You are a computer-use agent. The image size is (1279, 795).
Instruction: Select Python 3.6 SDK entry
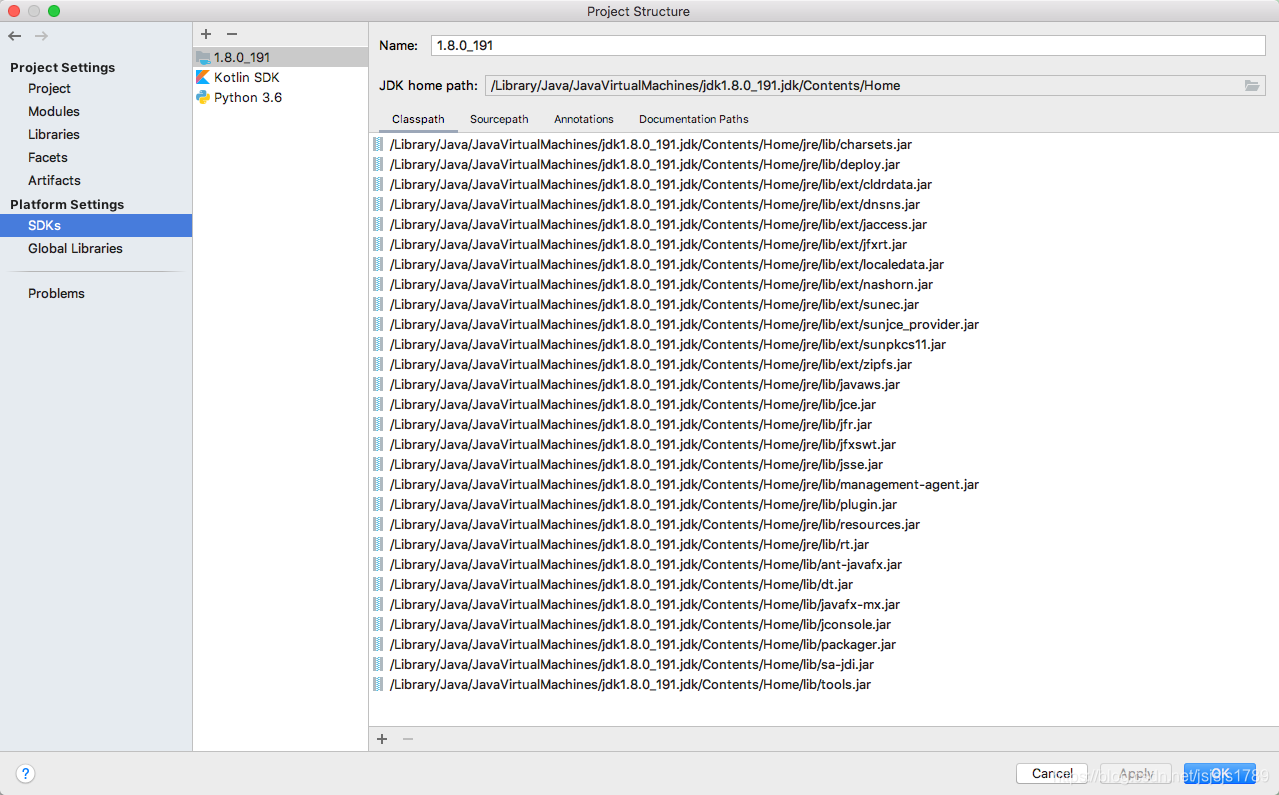click(280, 97)
